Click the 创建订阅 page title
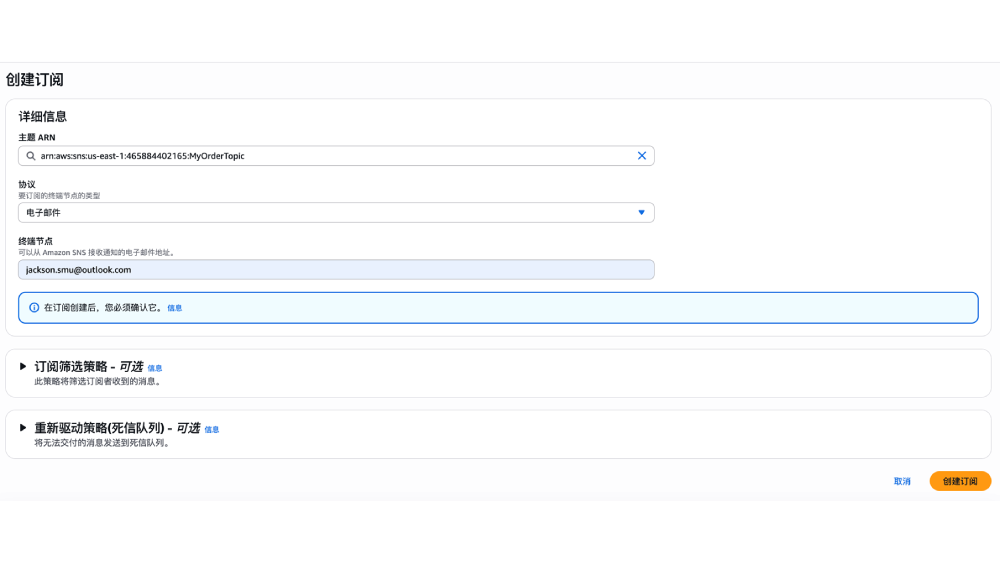1000x562 pixels. pos(35,80)
